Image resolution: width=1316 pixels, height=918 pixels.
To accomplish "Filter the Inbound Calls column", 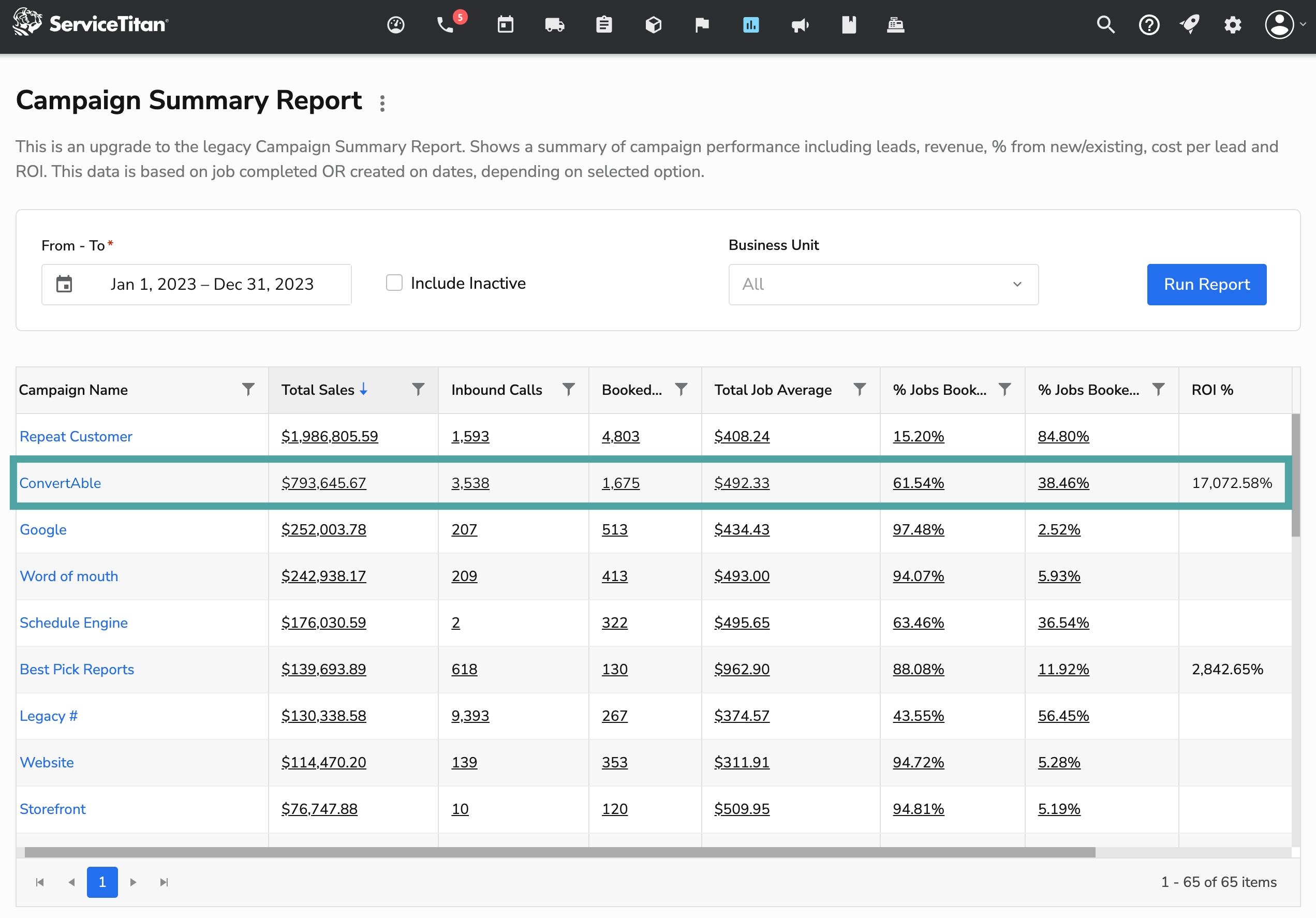I will 569,390.
